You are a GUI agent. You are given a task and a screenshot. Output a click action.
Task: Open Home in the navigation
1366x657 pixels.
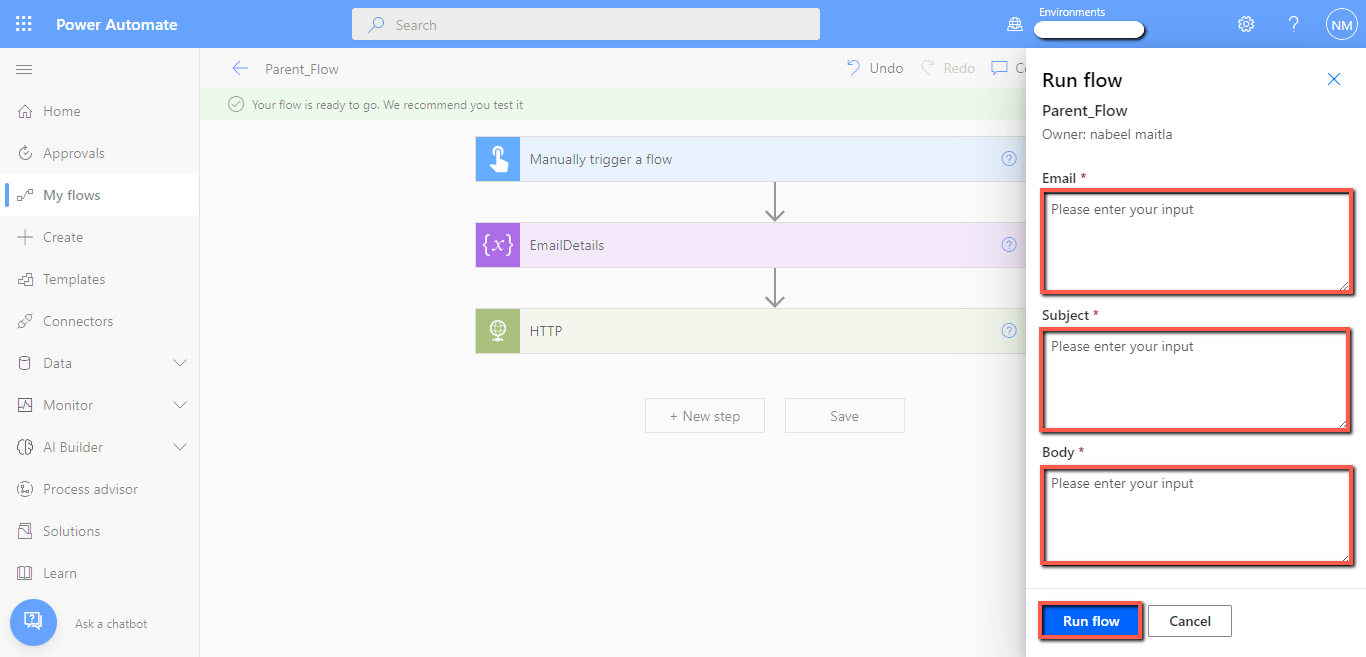(100, 111)
